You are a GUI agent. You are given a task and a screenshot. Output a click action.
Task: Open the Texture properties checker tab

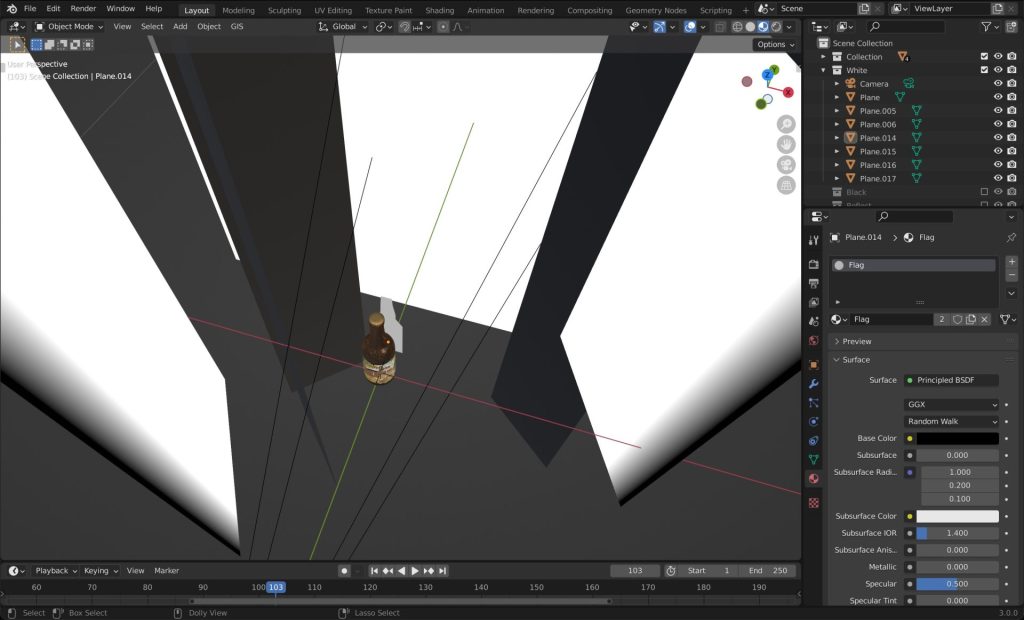pyautogui.click(x=814, y=502)
